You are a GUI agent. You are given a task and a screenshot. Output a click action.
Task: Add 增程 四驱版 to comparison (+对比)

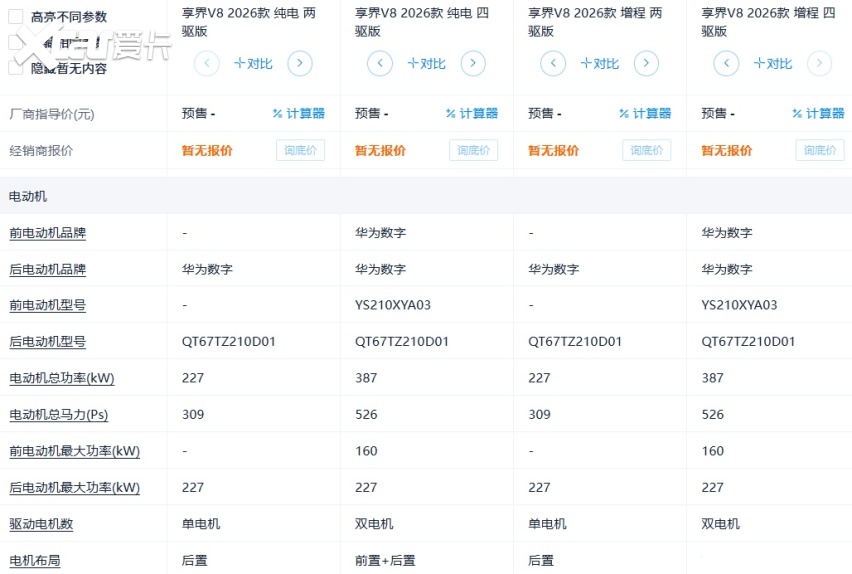click(x=773, y=64)
